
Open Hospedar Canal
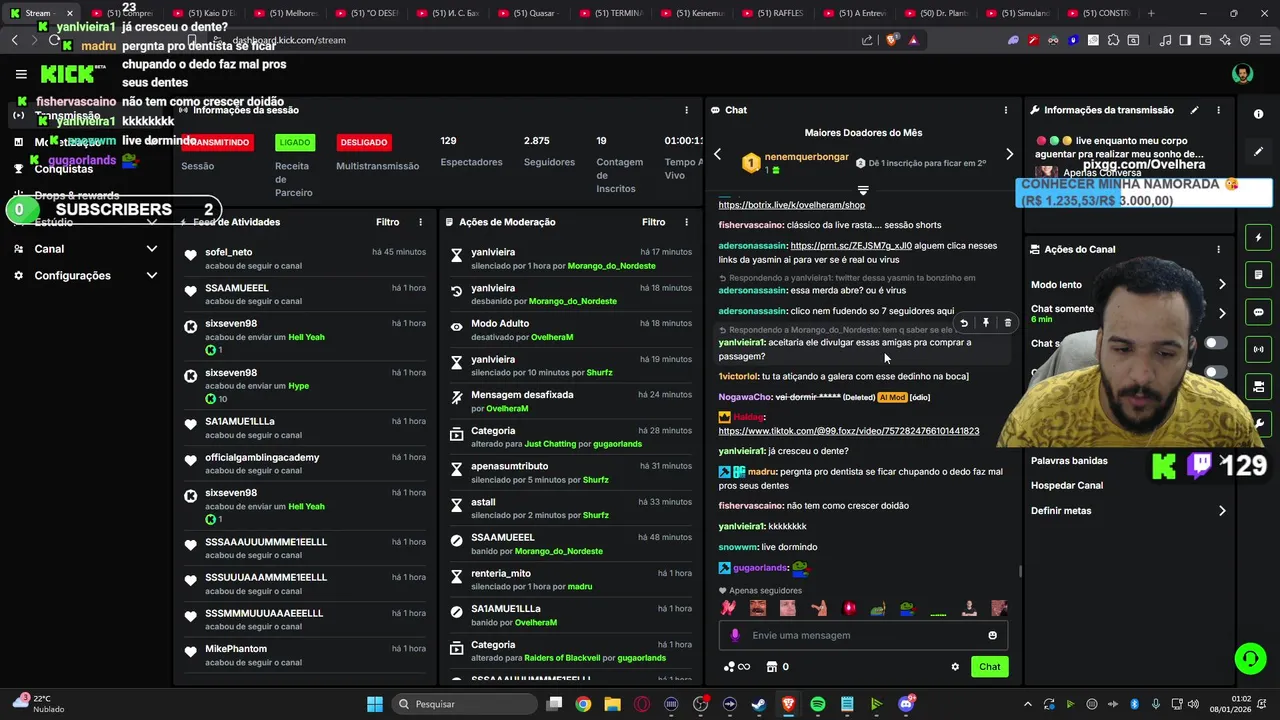pyautogui.click(x=1067, y=485)
